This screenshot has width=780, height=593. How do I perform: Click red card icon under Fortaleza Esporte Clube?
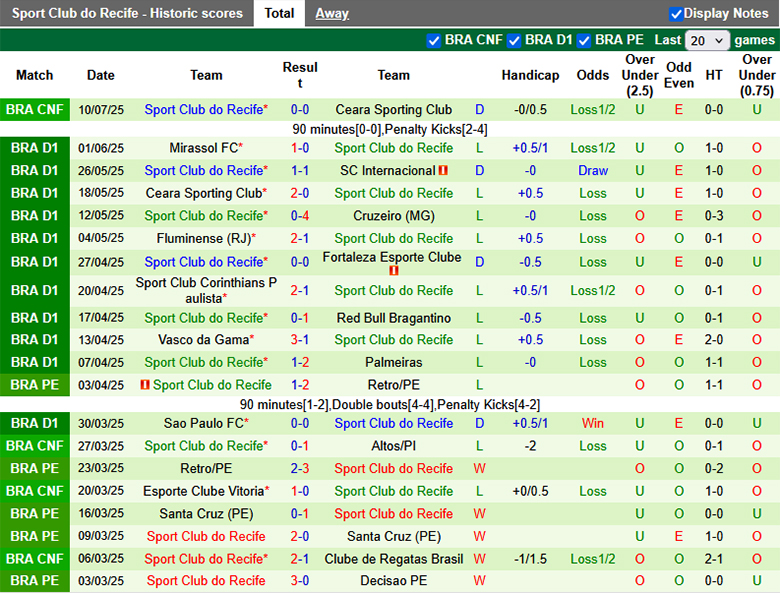393,271
